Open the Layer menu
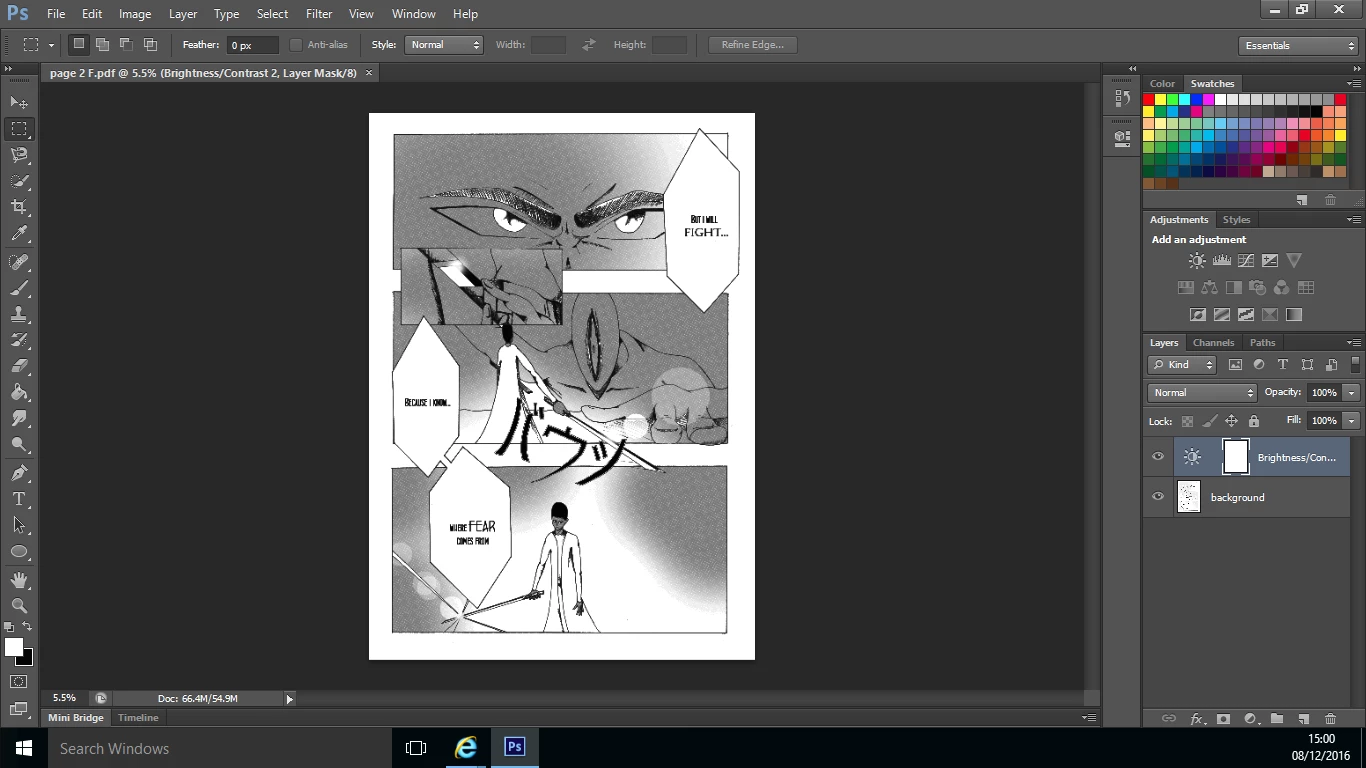 (x=183, y=14)
